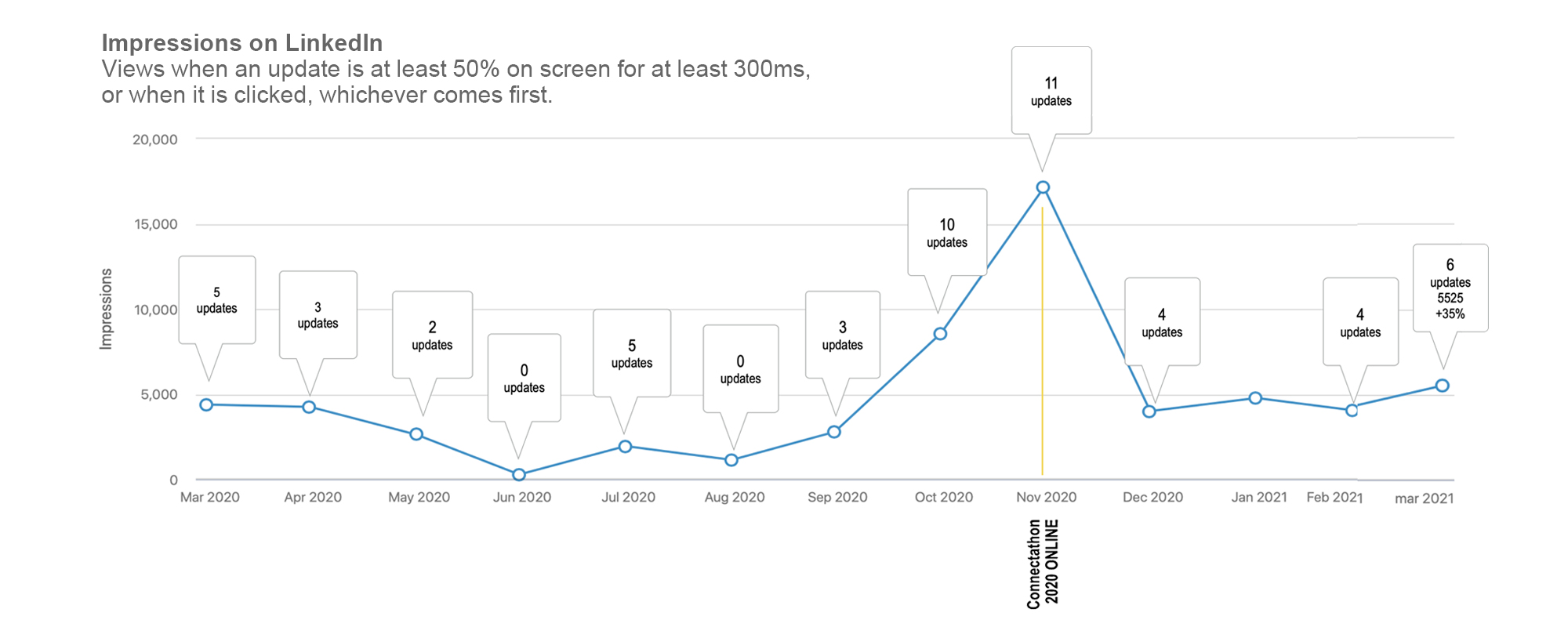The height and width of the screenshot is (627, 1568).
Task: Click the 'Impressions on LinkedIn' chart title
Action: point(242,42)
